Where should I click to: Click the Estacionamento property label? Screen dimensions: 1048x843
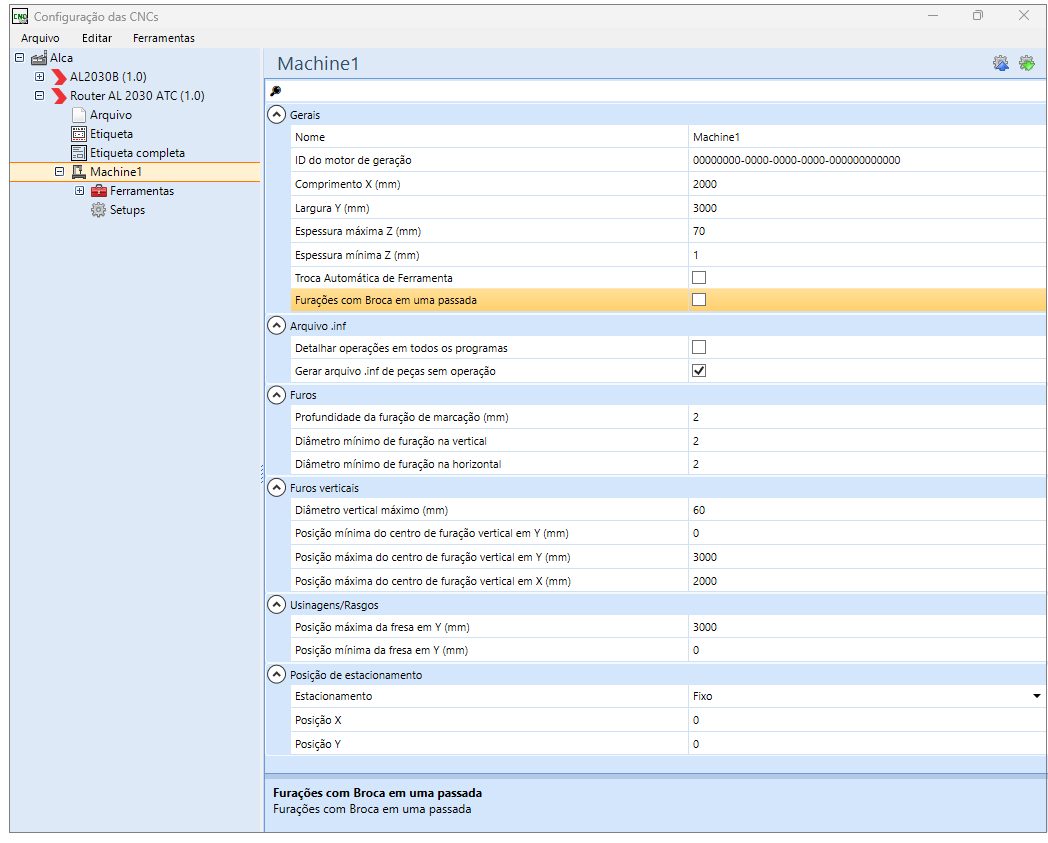[x=334, y=696]
